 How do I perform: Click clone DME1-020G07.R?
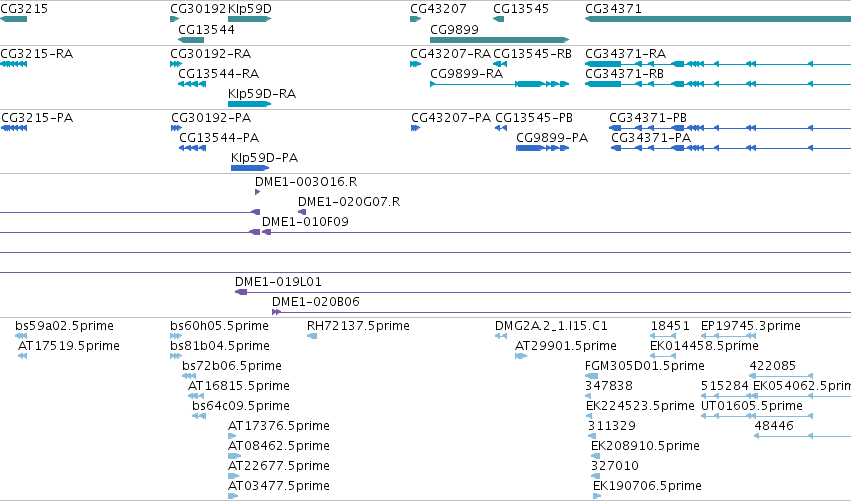tap(349, 202)
